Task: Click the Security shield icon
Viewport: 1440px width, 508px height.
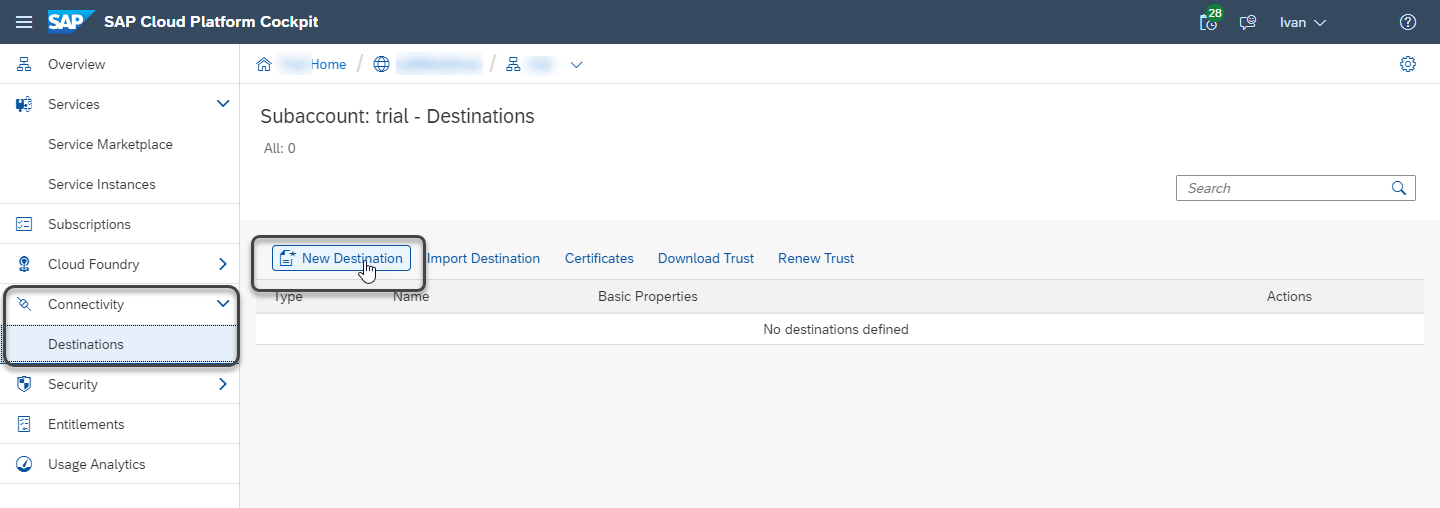Action: point(25,384)
